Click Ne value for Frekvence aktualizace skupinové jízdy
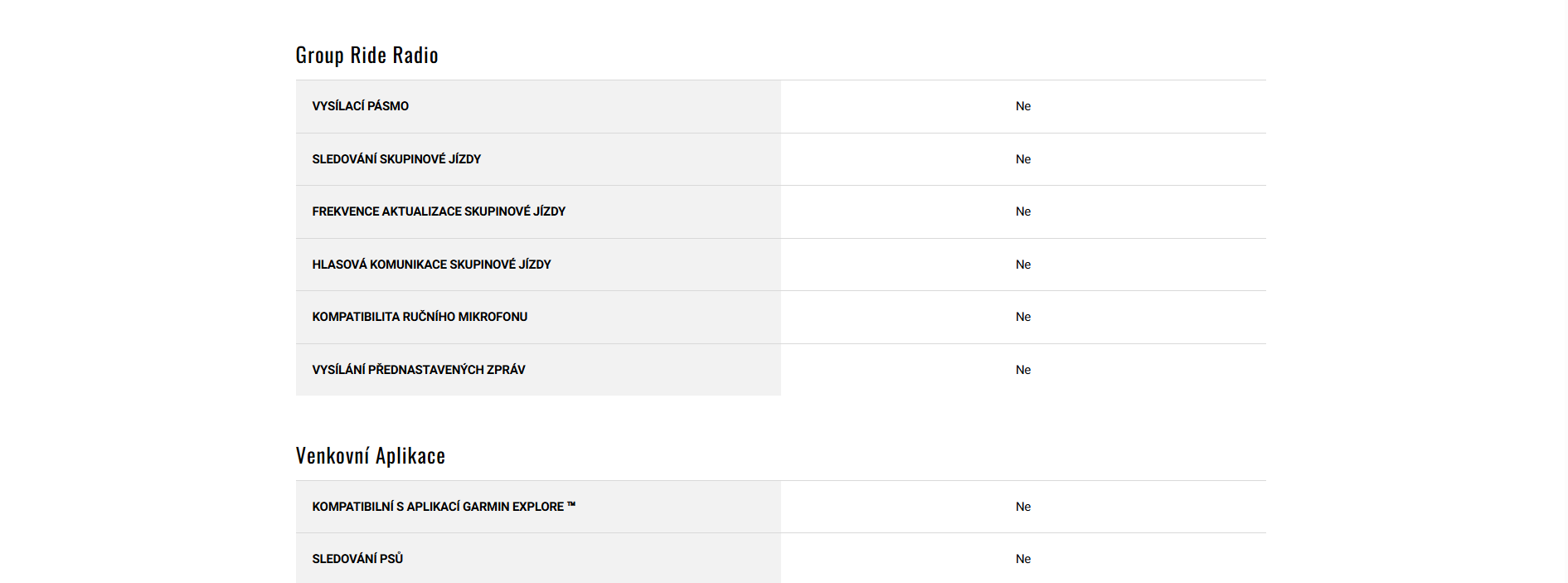The width and height of the screenshot is (1568, 583). click(x=1022, y=211)
